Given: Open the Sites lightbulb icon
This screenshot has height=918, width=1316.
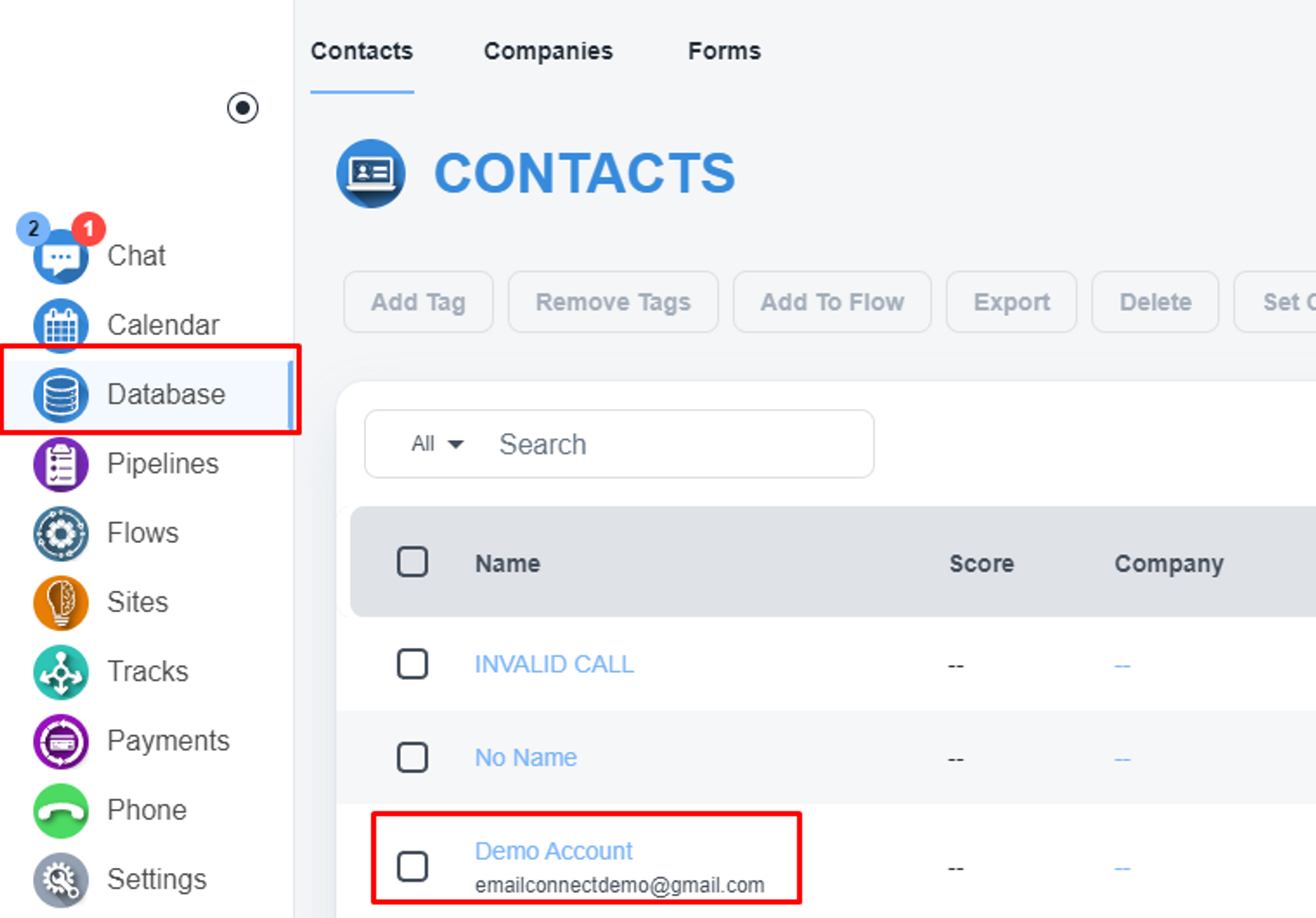Looking at the screenshot, I should [x=61, y=603].
